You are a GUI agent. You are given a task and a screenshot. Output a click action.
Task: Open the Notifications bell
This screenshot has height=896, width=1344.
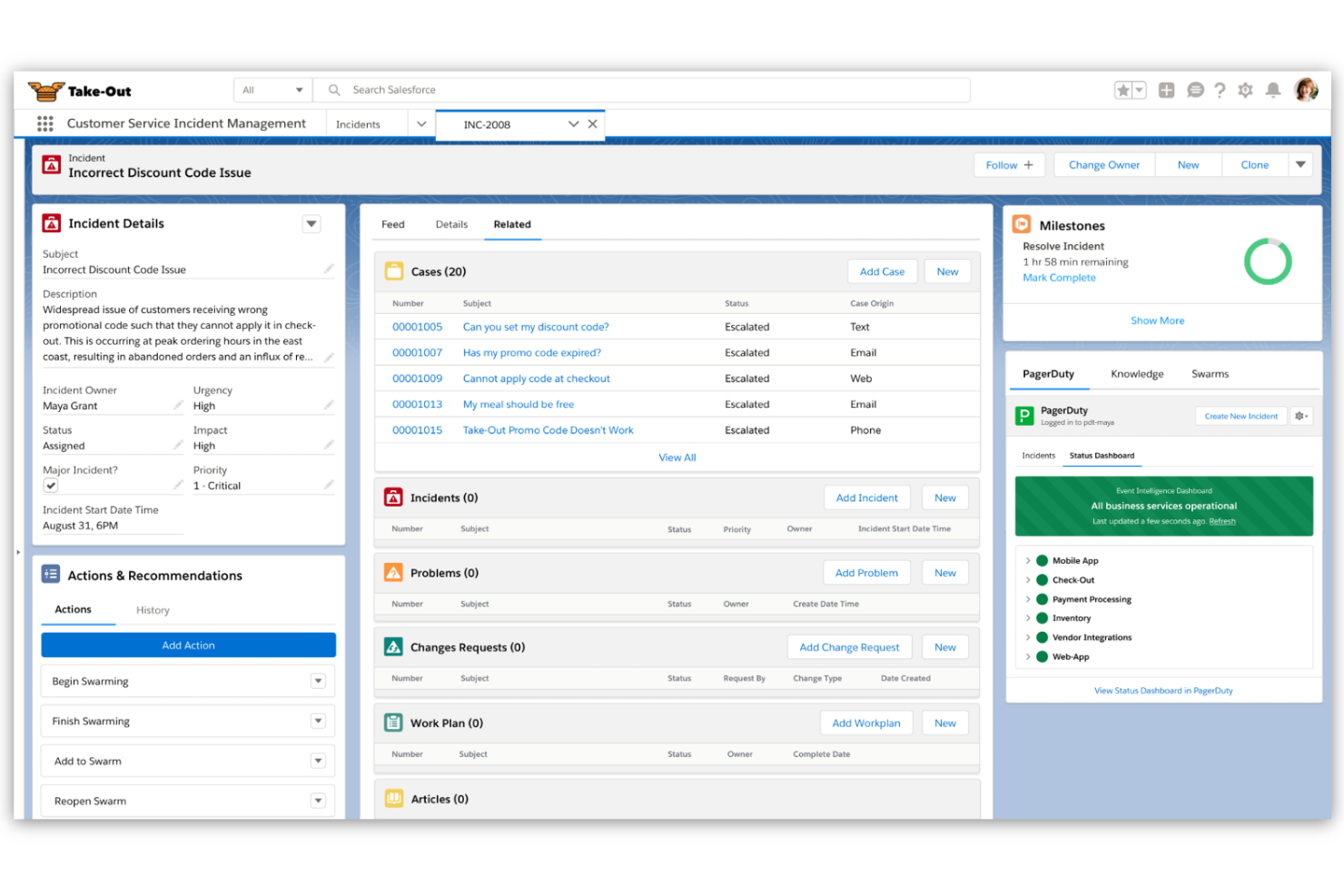(x=1273, y=90)
